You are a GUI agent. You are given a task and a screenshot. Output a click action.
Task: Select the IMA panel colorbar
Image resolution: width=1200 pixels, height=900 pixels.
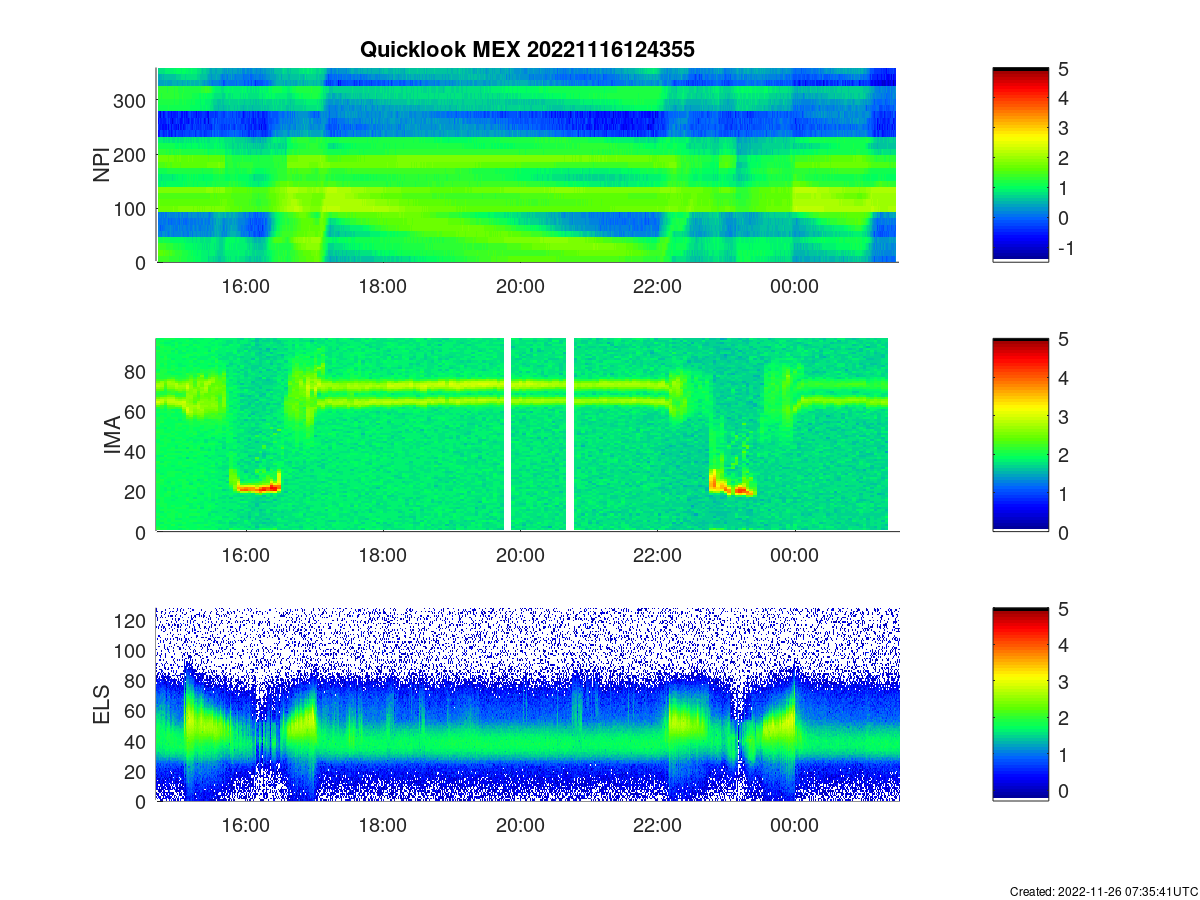pyautogui.click(x=1020, y=435)
